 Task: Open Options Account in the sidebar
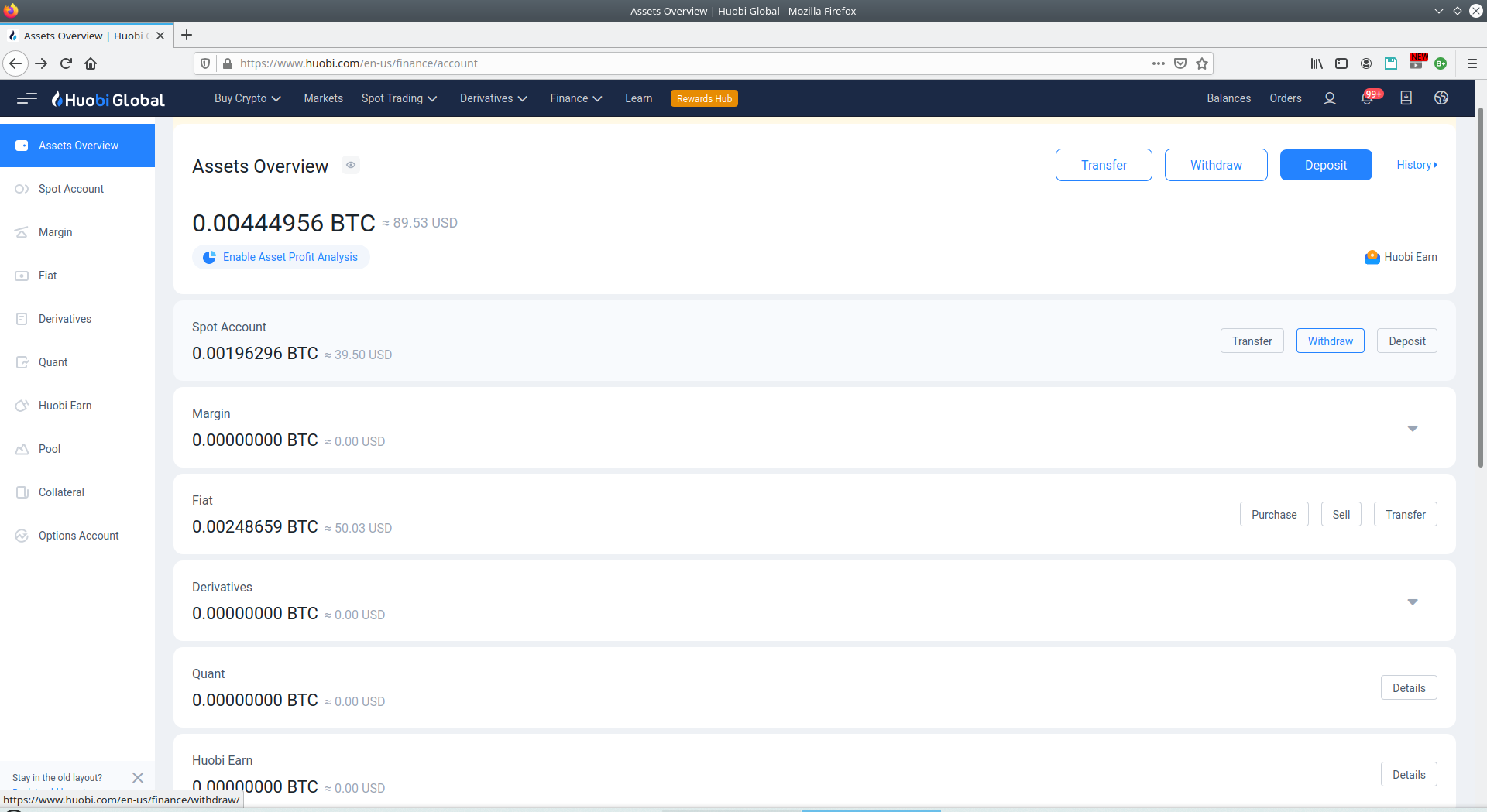77,536
